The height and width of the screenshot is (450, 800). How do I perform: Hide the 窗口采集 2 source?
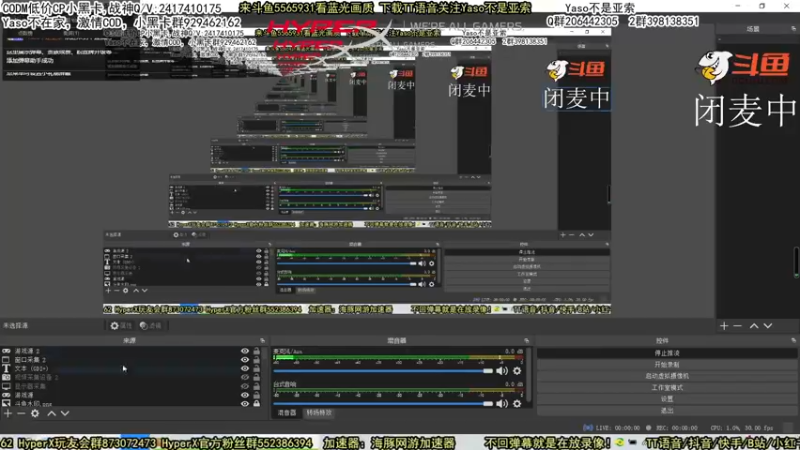[245, 360]
